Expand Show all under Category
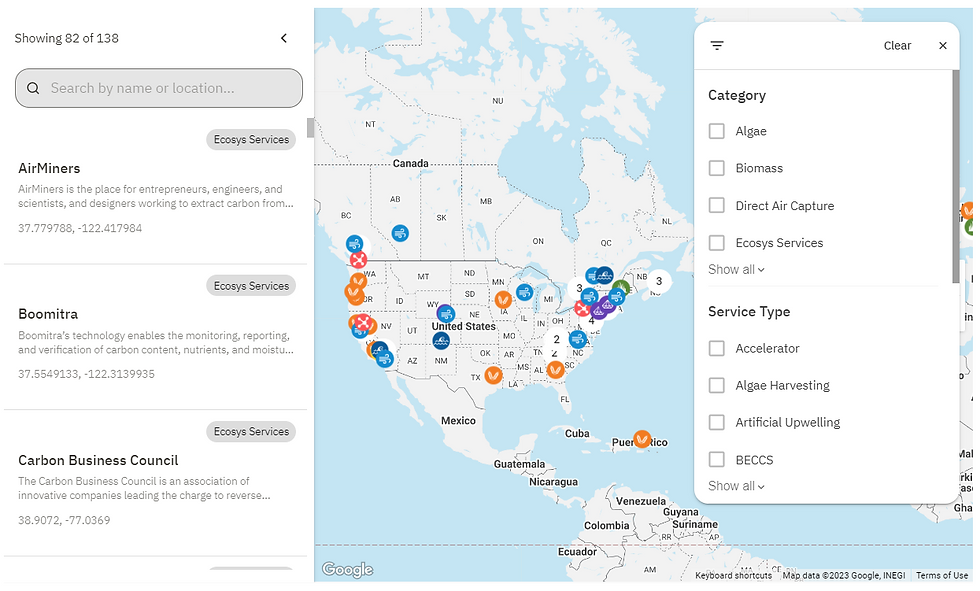This screenshot has height=591, width=980. click(x=736, y=269)
